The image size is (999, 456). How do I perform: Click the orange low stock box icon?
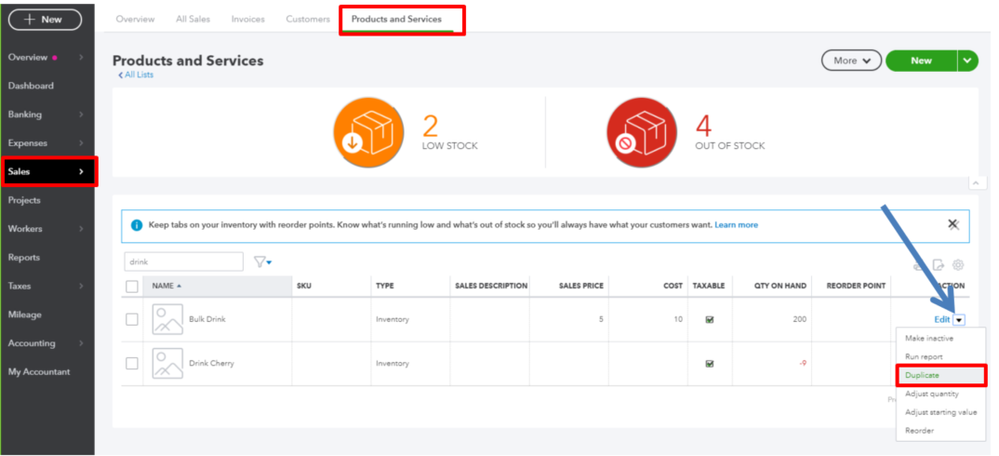coord(368,132)
